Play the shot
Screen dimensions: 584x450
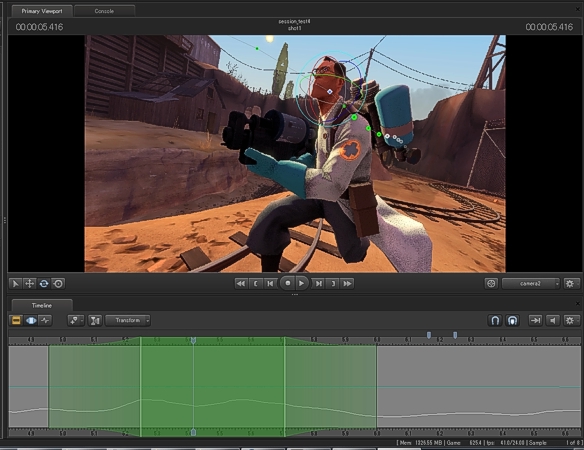coord(302,283)
